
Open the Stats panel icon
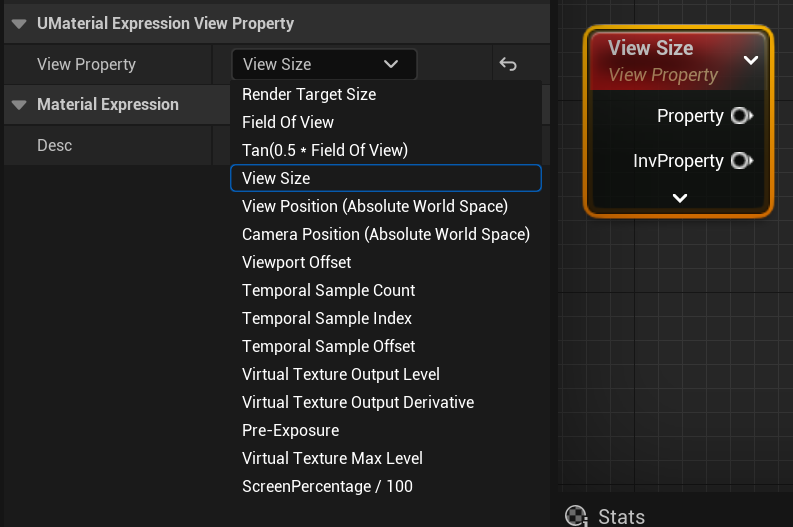coord(576,516)
